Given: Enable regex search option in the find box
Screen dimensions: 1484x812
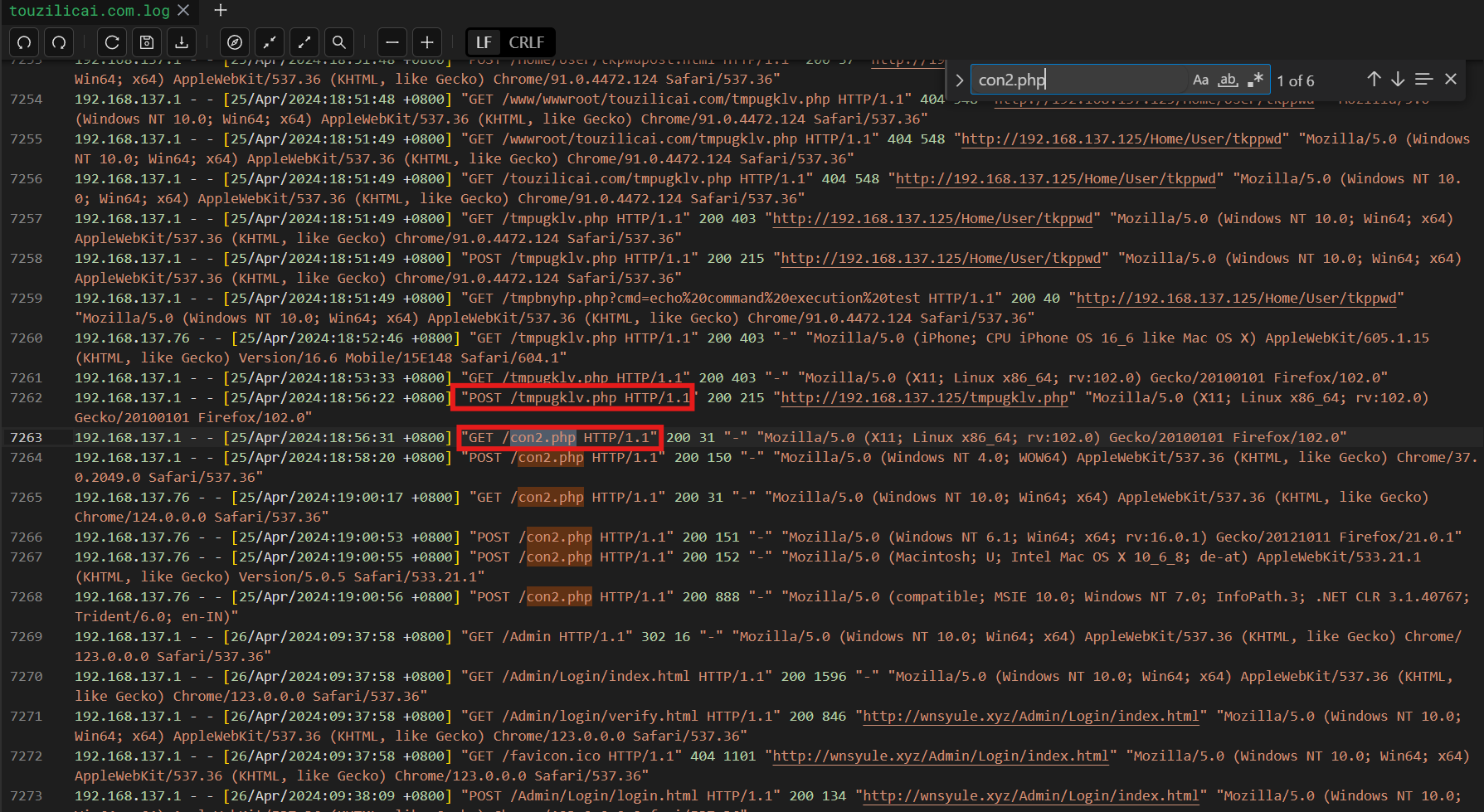Looking at the screenshot, I should [1255, 80].
